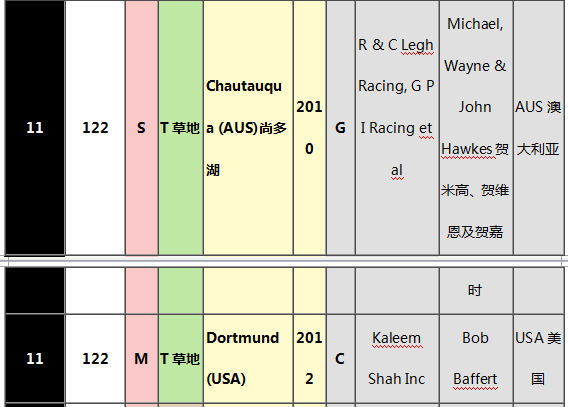Click the gray cell containing 时
Viewport: 568px width, 407px height.
[476, 290]
